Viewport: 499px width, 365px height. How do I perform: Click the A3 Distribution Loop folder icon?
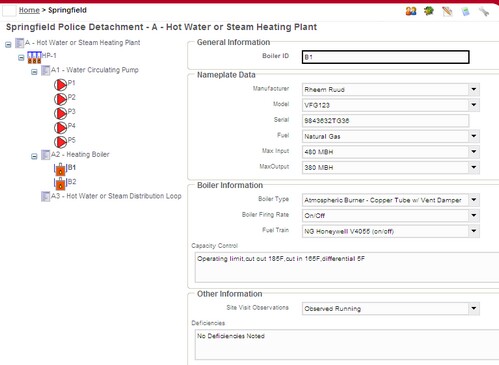click(45, 196)
